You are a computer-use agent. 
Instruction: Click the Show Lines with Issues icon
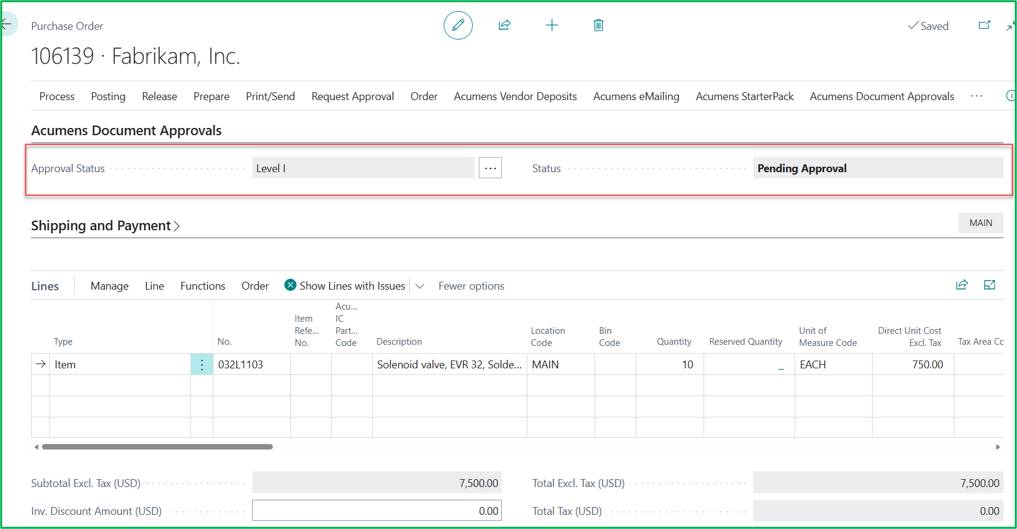pos(290,285)
